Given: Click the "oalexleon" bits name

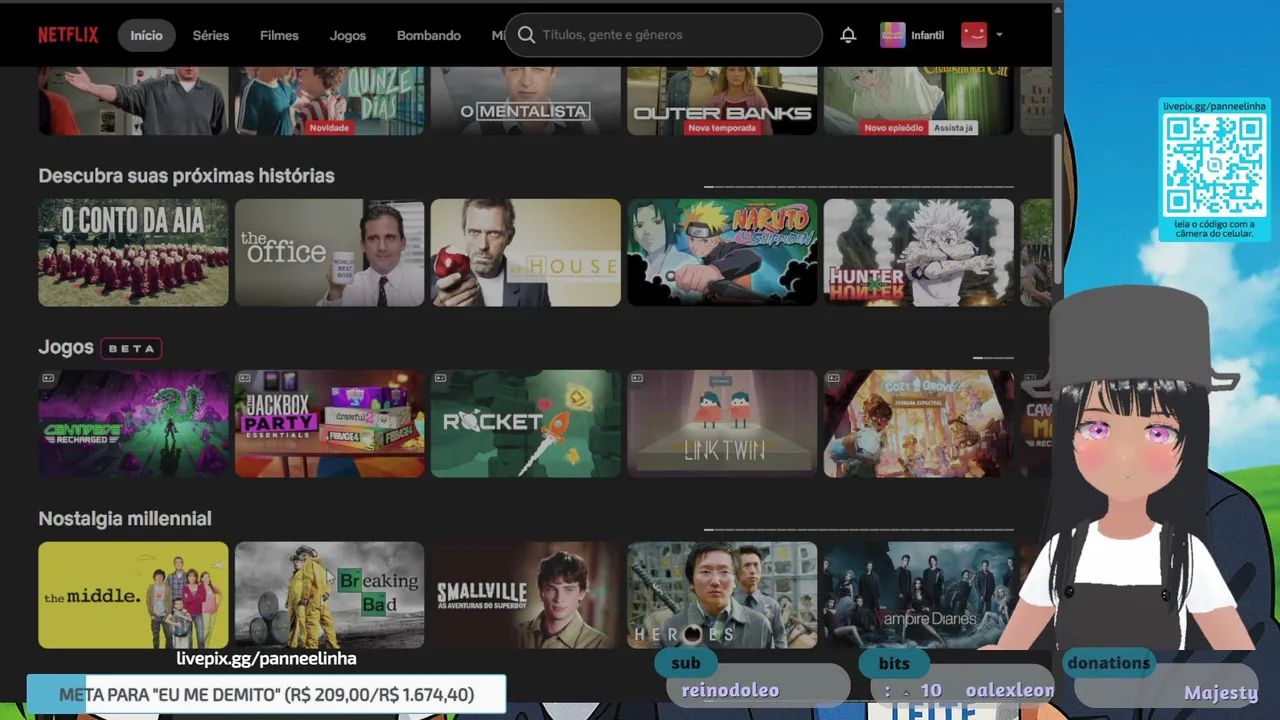Looking at the screenshot, I should 1010,691.
